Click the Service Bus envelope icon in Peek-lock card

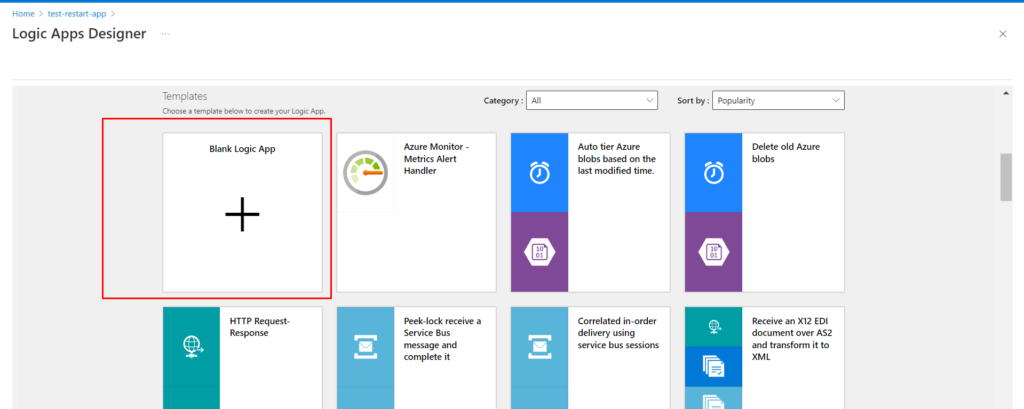point(366,346)
